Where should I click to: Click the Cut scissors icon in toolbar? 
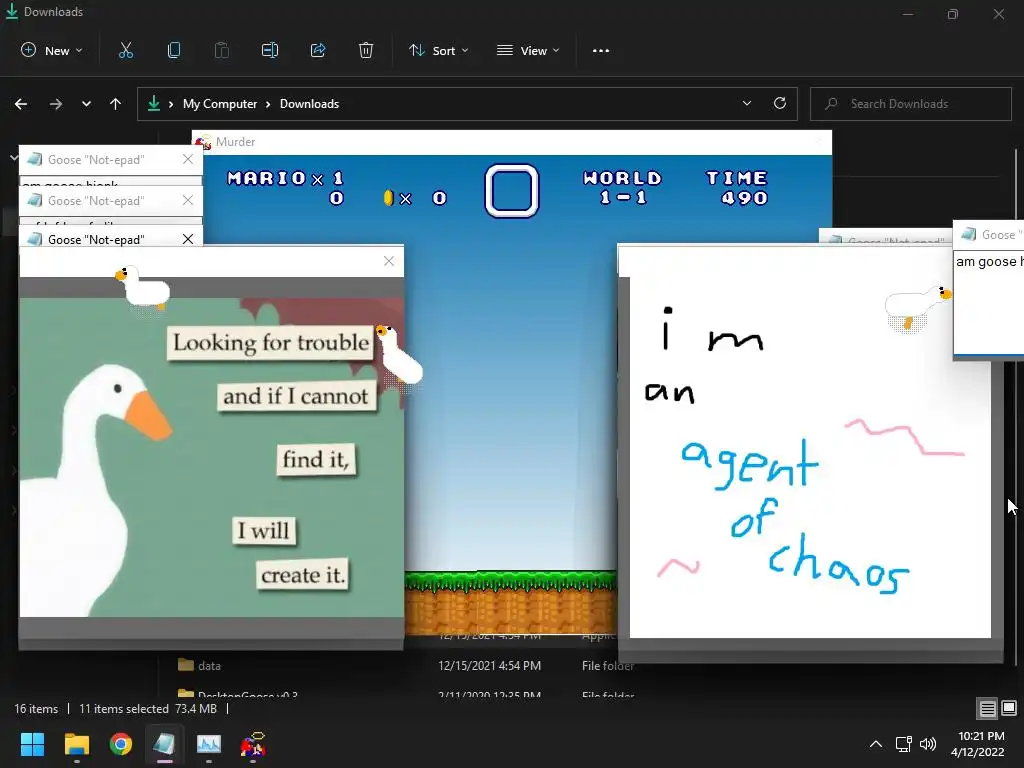126,50
